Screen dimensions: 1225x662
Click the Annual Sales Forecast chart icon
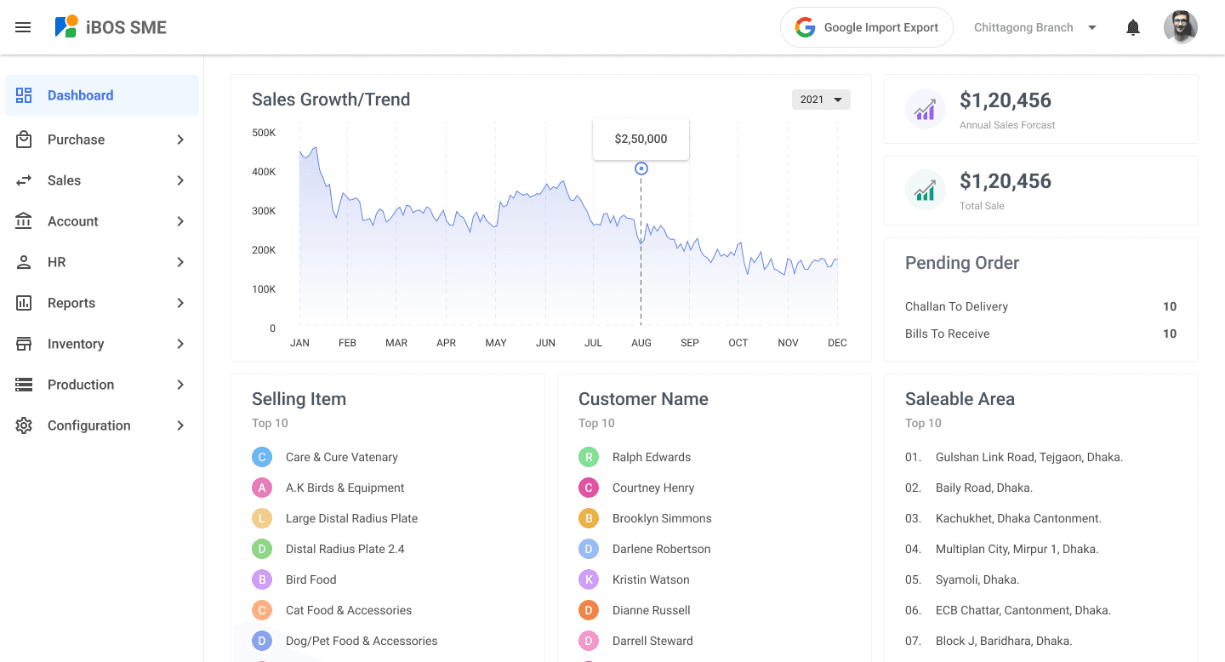click(925, 108)
